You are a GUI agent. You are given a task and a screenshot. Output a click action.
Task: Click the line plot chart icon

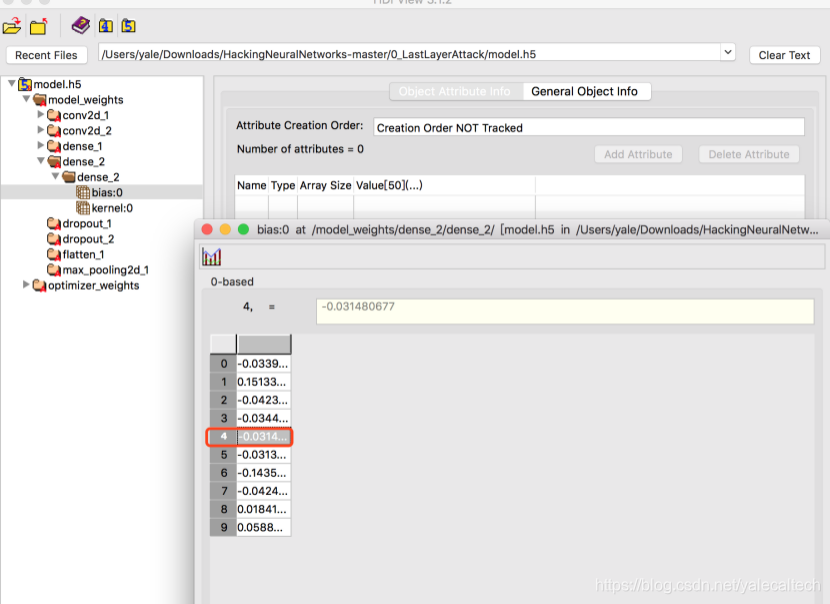point(212,257)
